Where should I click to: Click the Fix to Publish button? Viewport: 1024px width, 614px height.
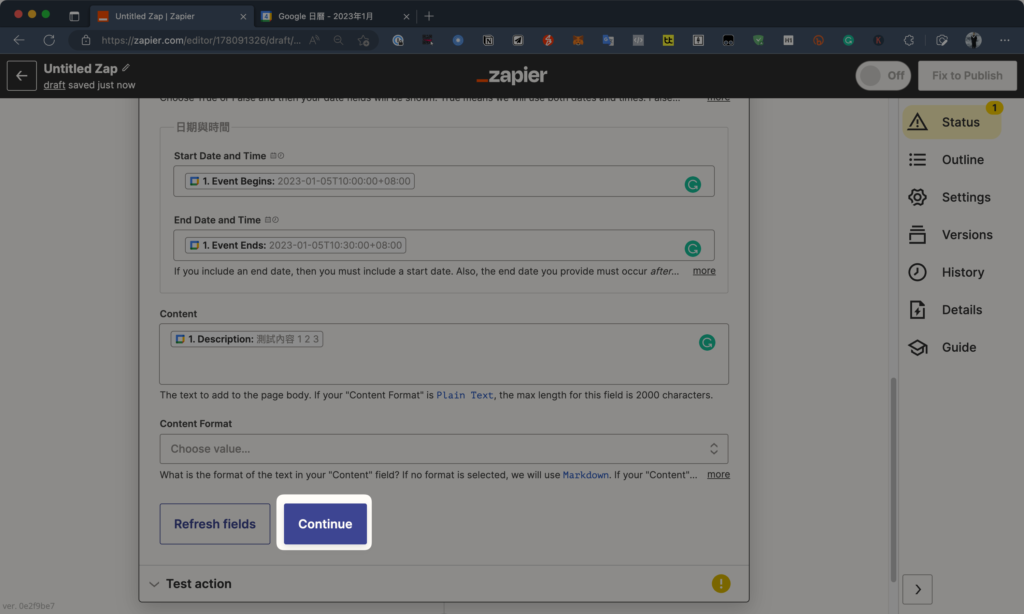967,76
